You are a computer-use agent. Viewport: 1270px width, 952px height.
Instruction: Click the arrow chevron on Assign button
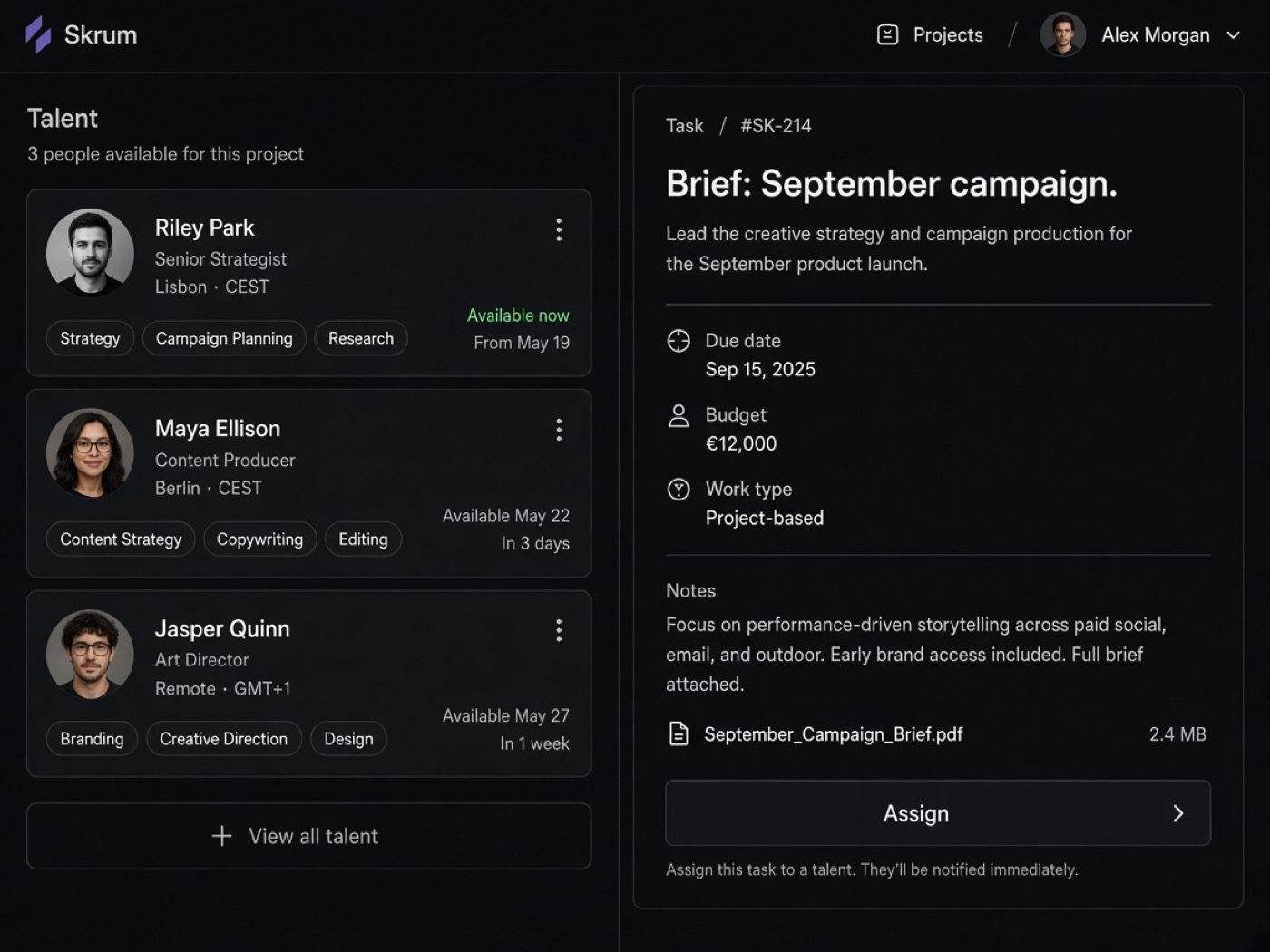(x=1178, y=813)
